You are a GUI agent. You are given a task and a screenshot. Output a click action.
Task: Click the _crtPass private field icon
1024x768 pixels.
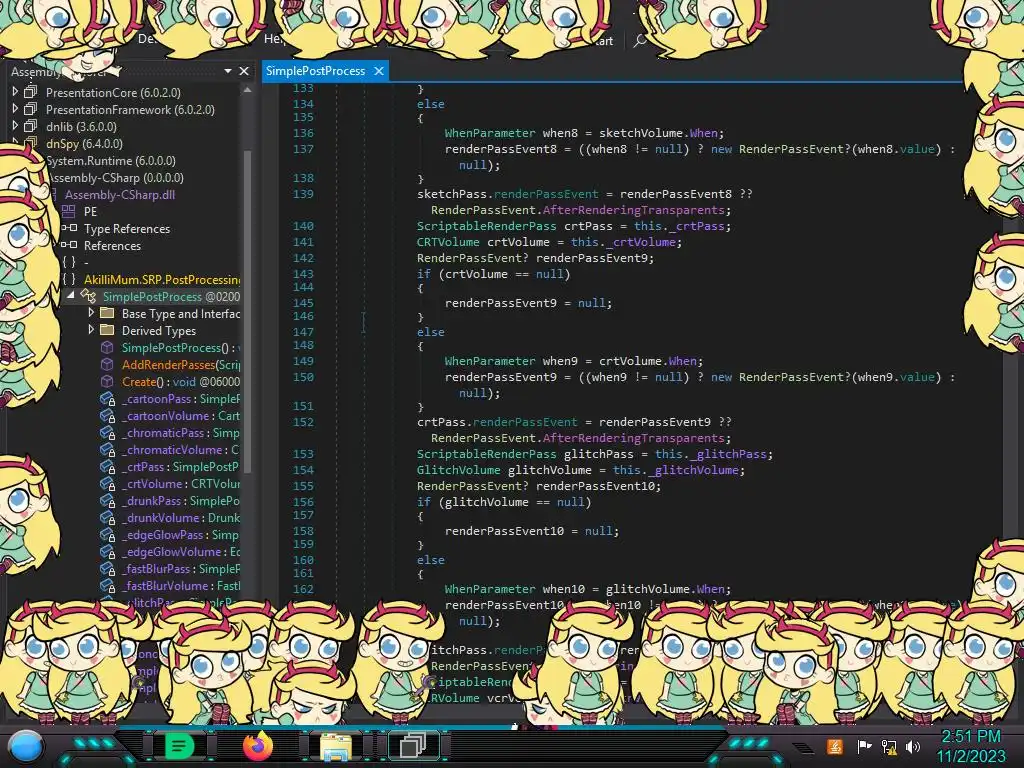(x=108, y=466)
